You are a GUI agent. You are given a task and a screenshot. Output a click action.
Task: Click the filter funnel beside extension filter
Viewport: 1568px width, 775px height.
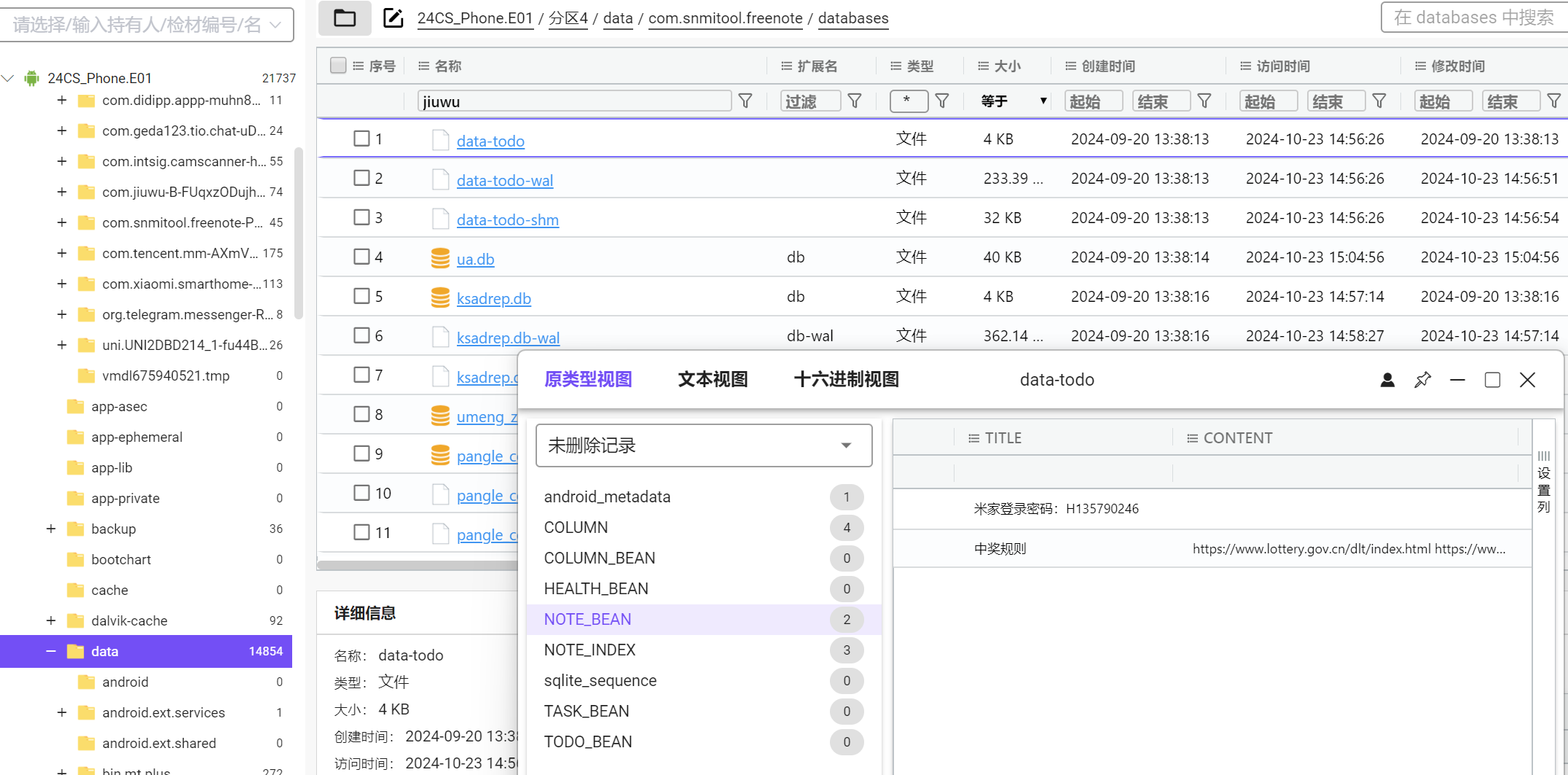coord(855,101)
